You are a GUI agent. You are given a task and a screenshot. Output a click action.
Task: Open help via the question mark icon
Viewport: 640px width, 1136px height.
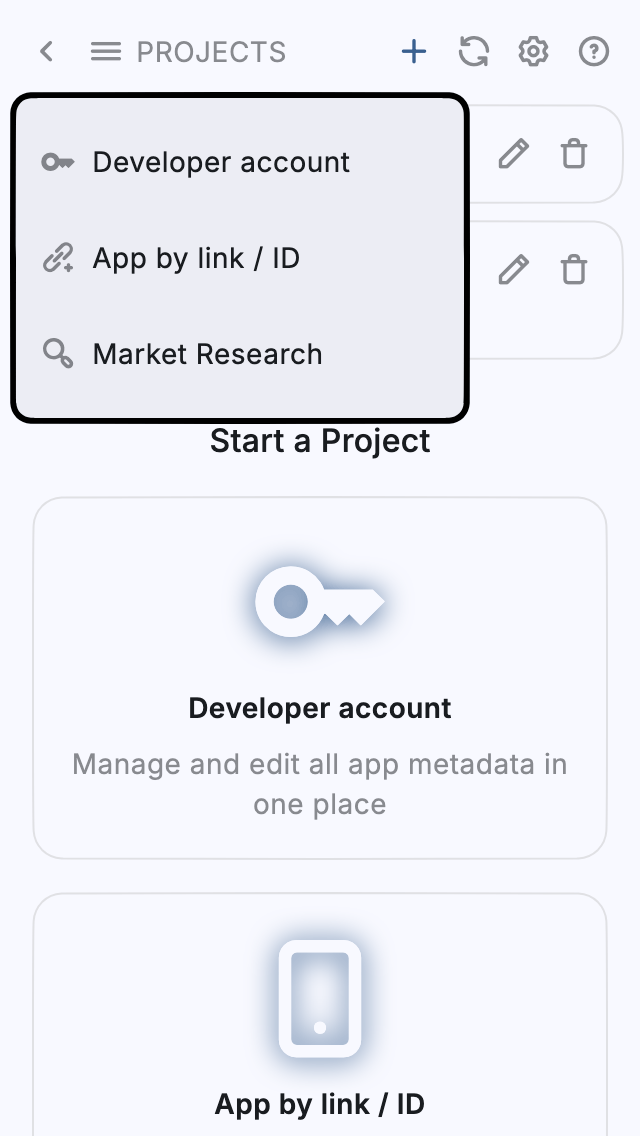click(x=594, y=52)
